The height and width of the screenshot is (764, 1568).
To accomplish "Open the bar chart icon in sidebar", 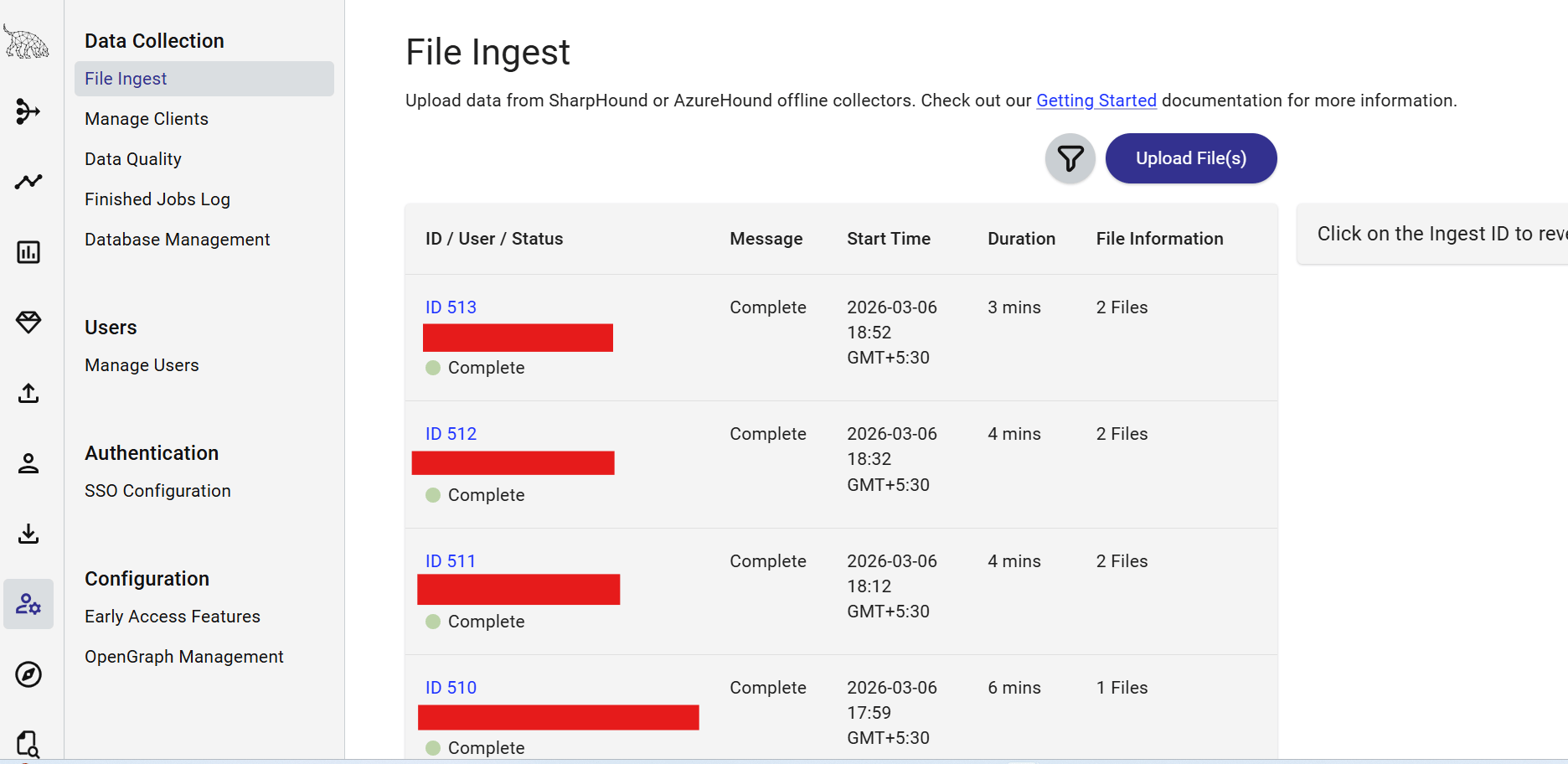I will pos(28,252).
